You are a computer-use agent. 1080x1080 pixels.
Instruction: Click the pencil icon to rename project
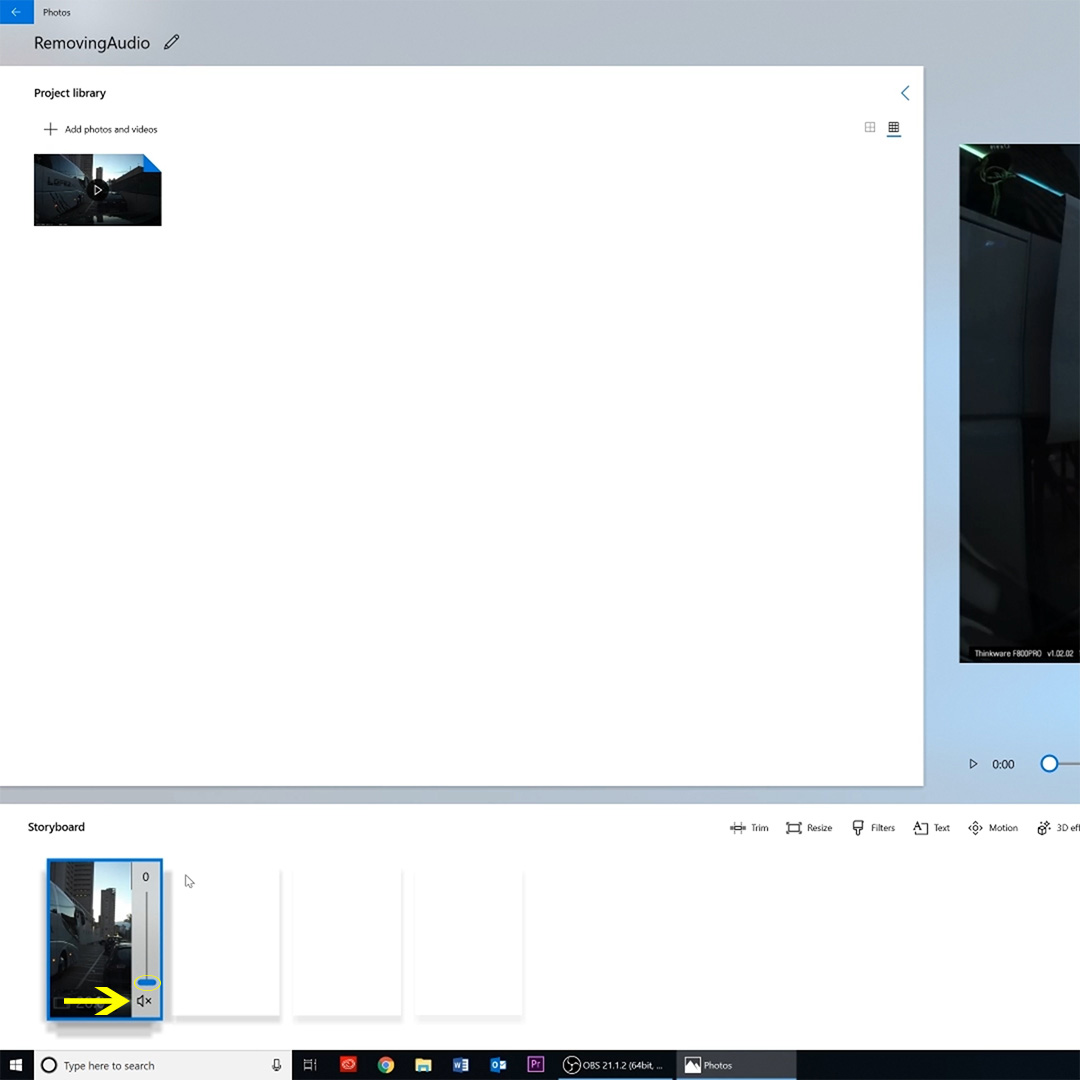[x=172, y=42]
